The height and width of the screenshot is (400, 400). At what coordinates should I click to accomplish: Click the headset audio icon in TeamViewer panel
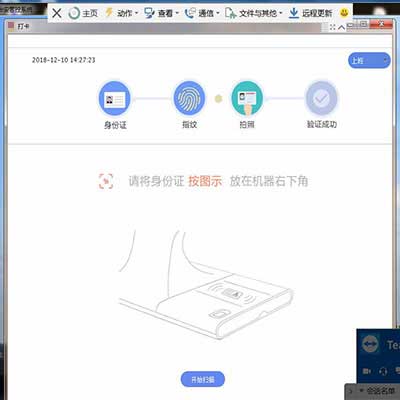click(383, 371)
